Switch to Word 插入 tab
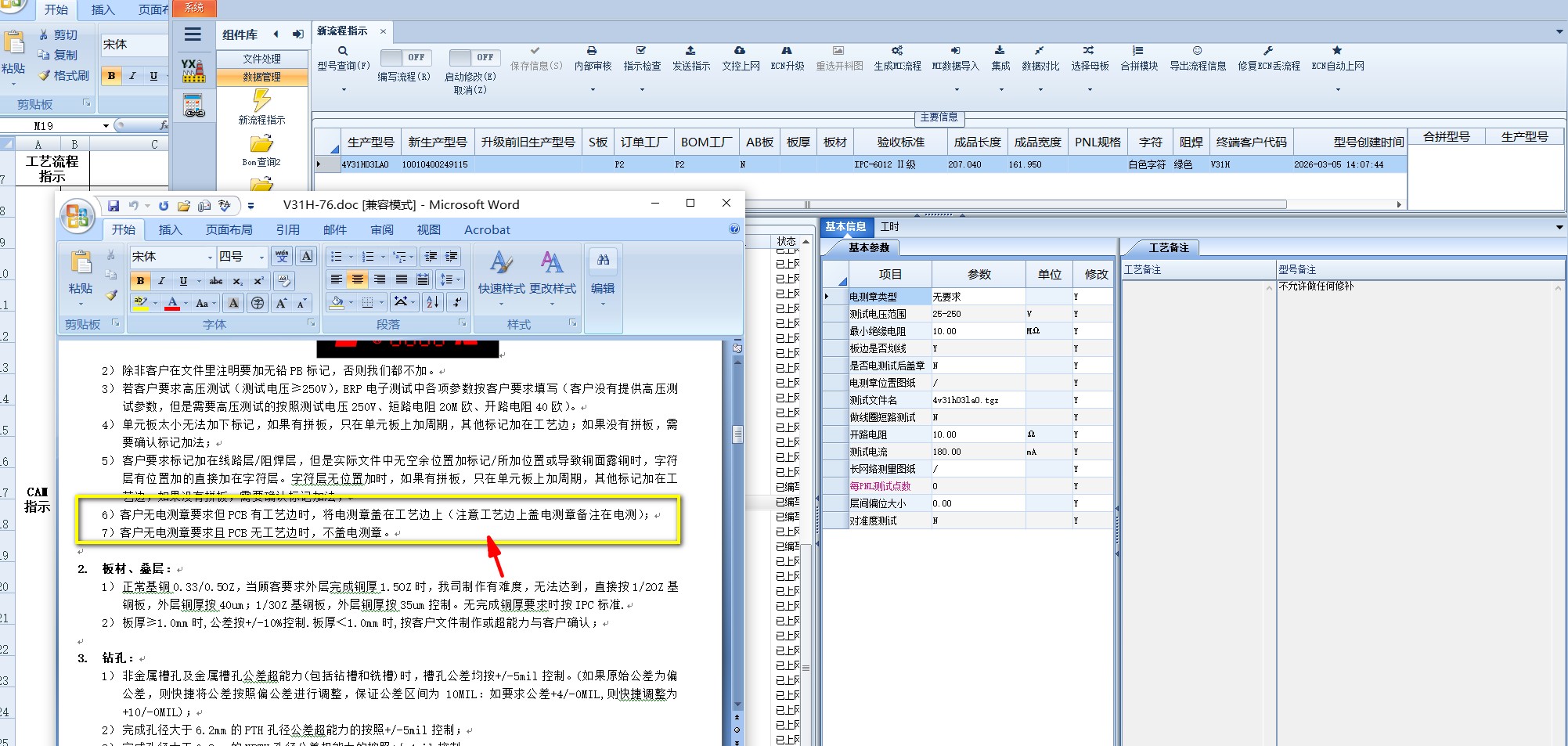 point(170,229)
